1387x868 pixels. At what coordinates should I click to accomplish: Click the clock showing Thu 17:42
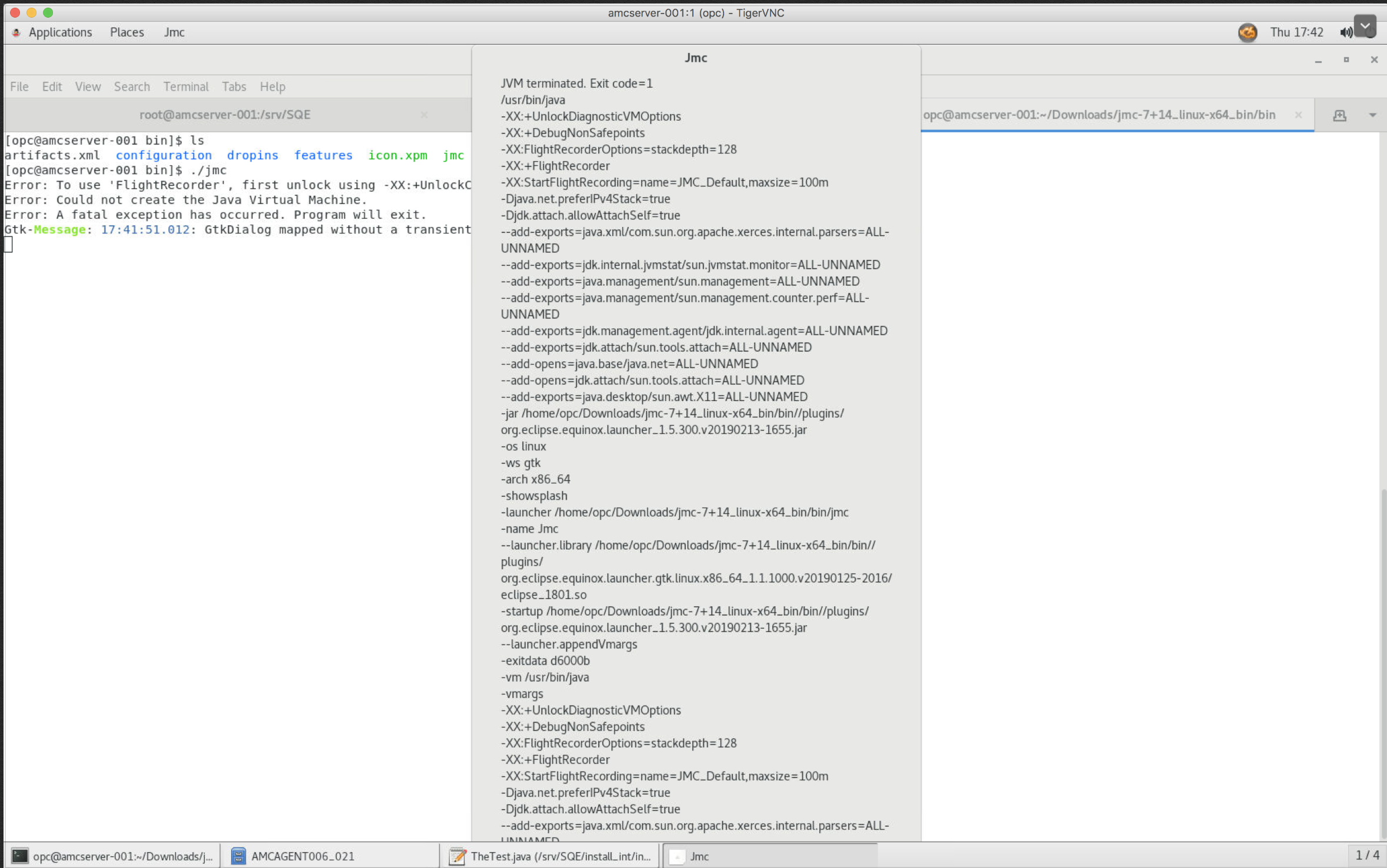click(x=1296, y=32)
